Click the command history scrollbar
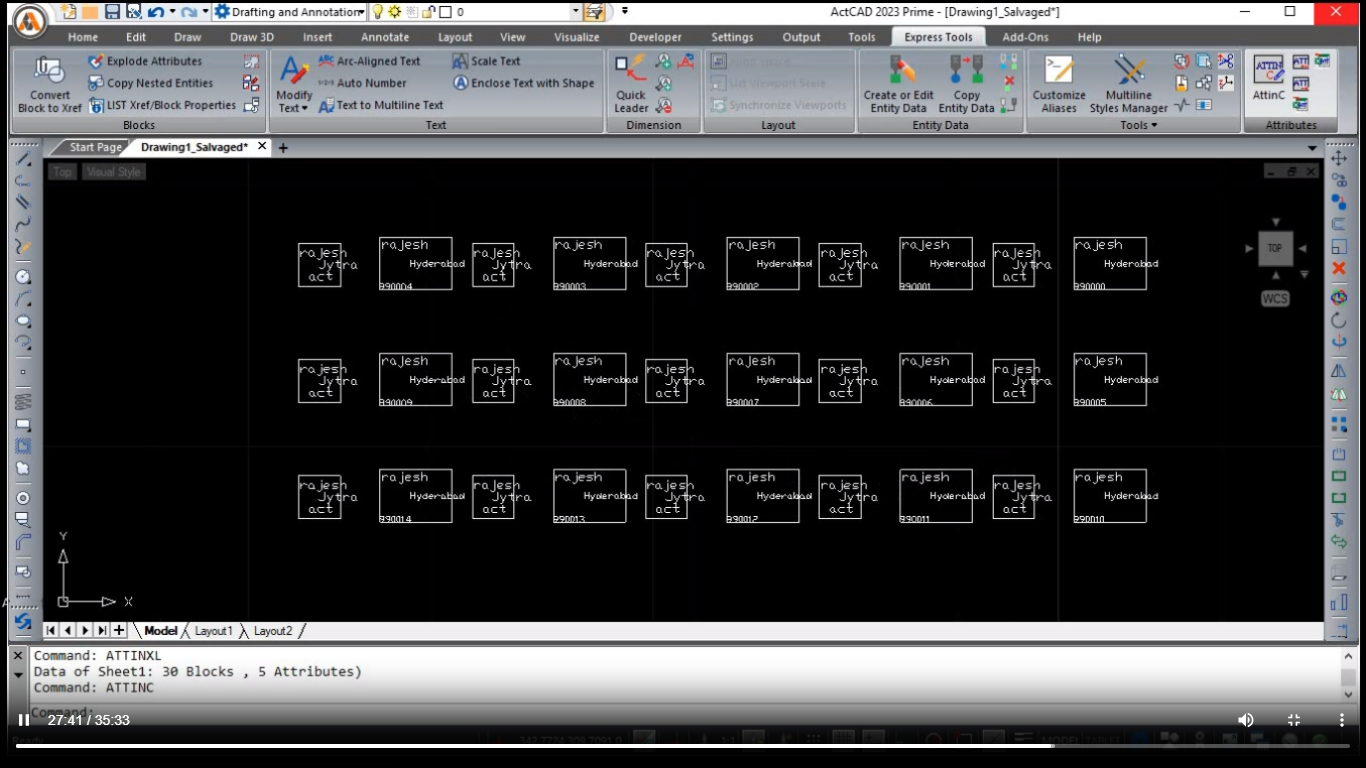 pos(1349,678)
